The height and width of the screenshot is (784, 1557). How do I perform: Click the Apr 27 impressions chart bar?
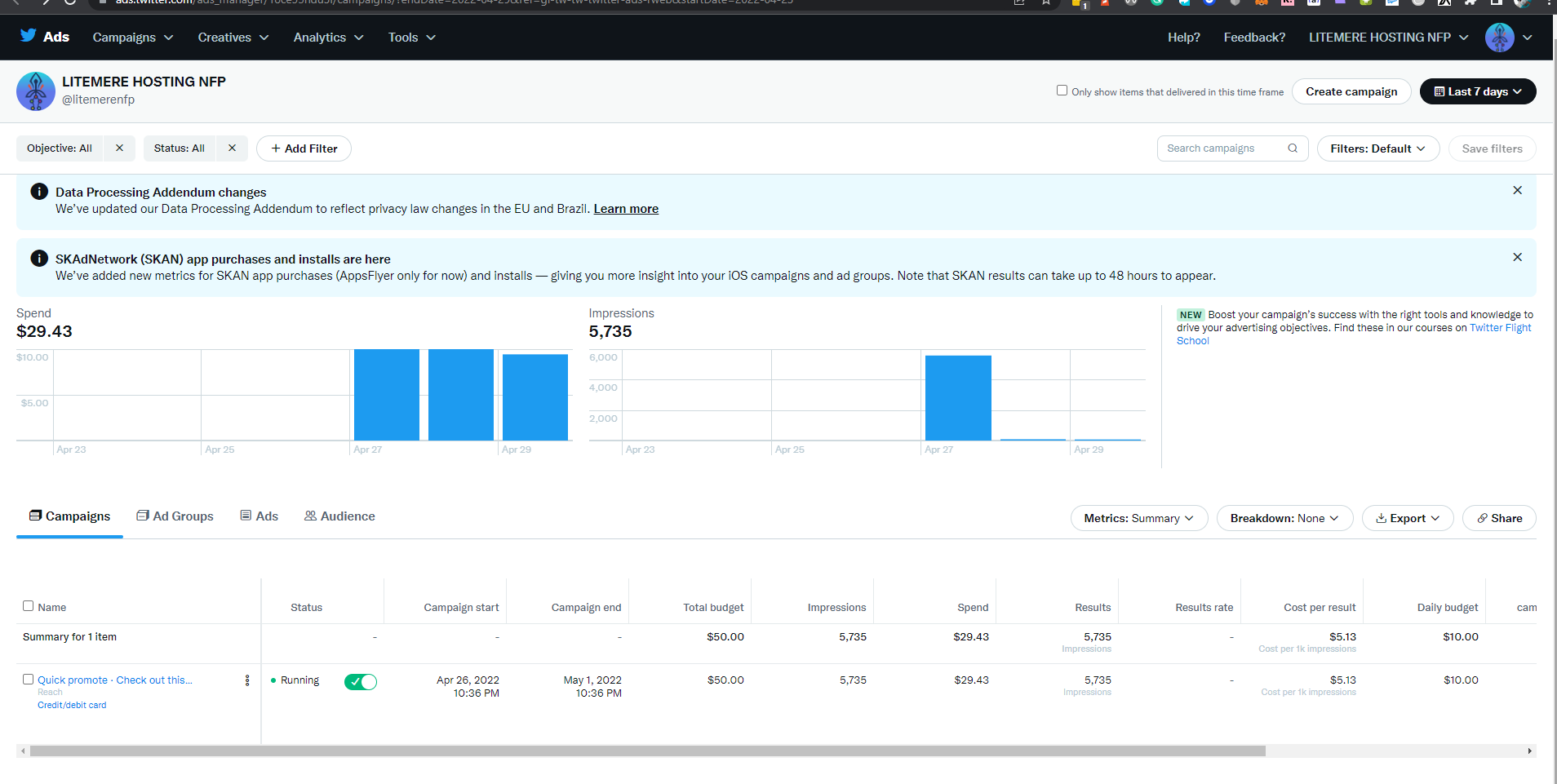tap(958, 398)
